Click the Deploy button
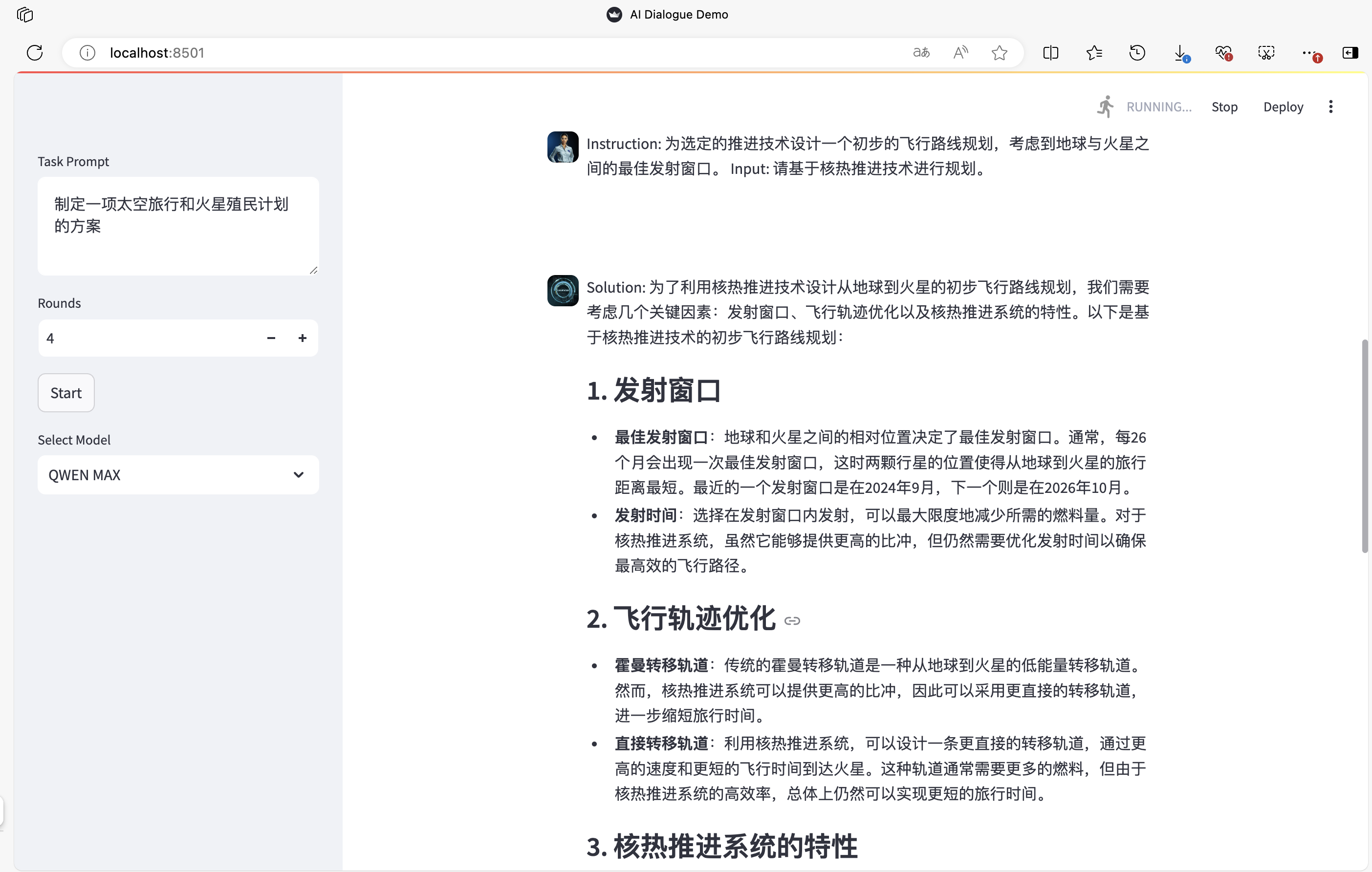The height and width of the screenshot is (872, 1372). (1283, 106)
